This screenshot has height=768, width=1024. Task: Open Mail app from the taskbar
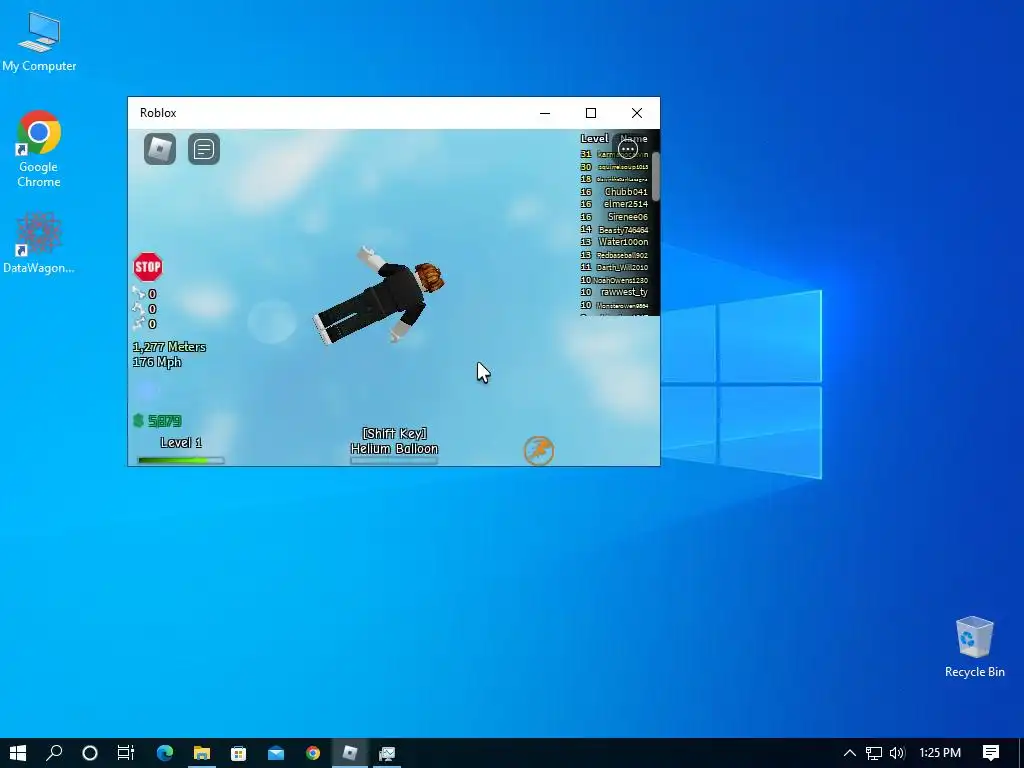coord(276,753)
